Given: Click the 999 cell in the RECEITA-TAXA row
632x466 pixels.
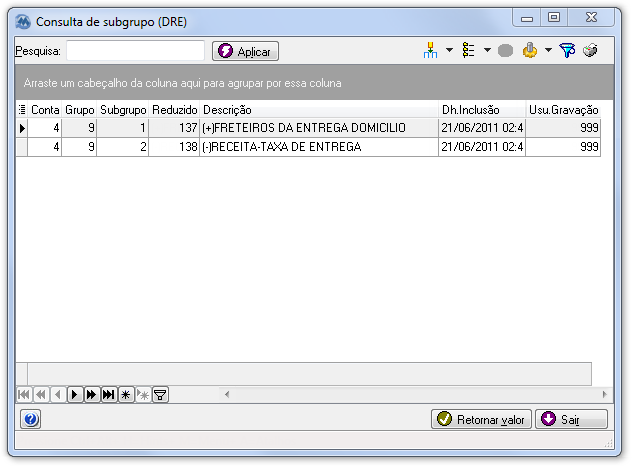Looking at the screenshot, I should (563, 147).
